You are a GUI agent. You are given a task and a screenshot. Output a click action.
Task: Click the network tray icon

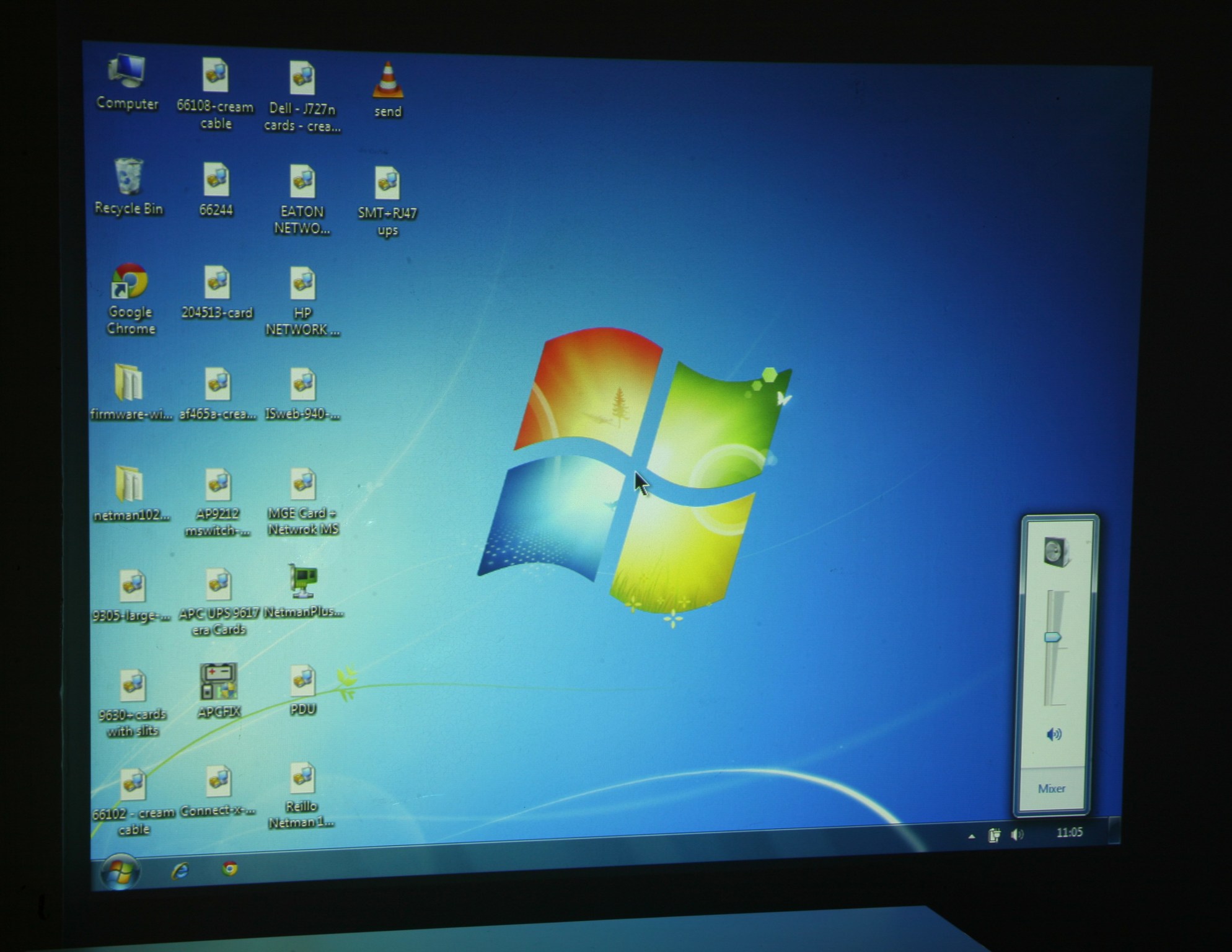(994, 835)
